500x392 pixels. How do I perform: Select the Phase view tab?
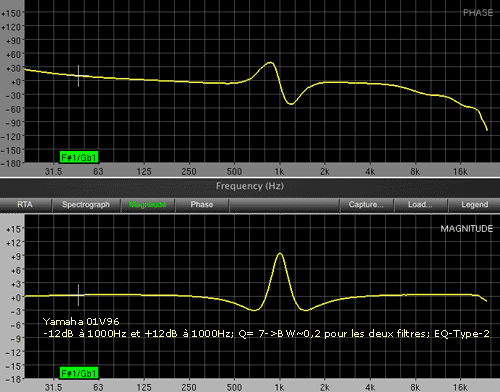(202, 205)
